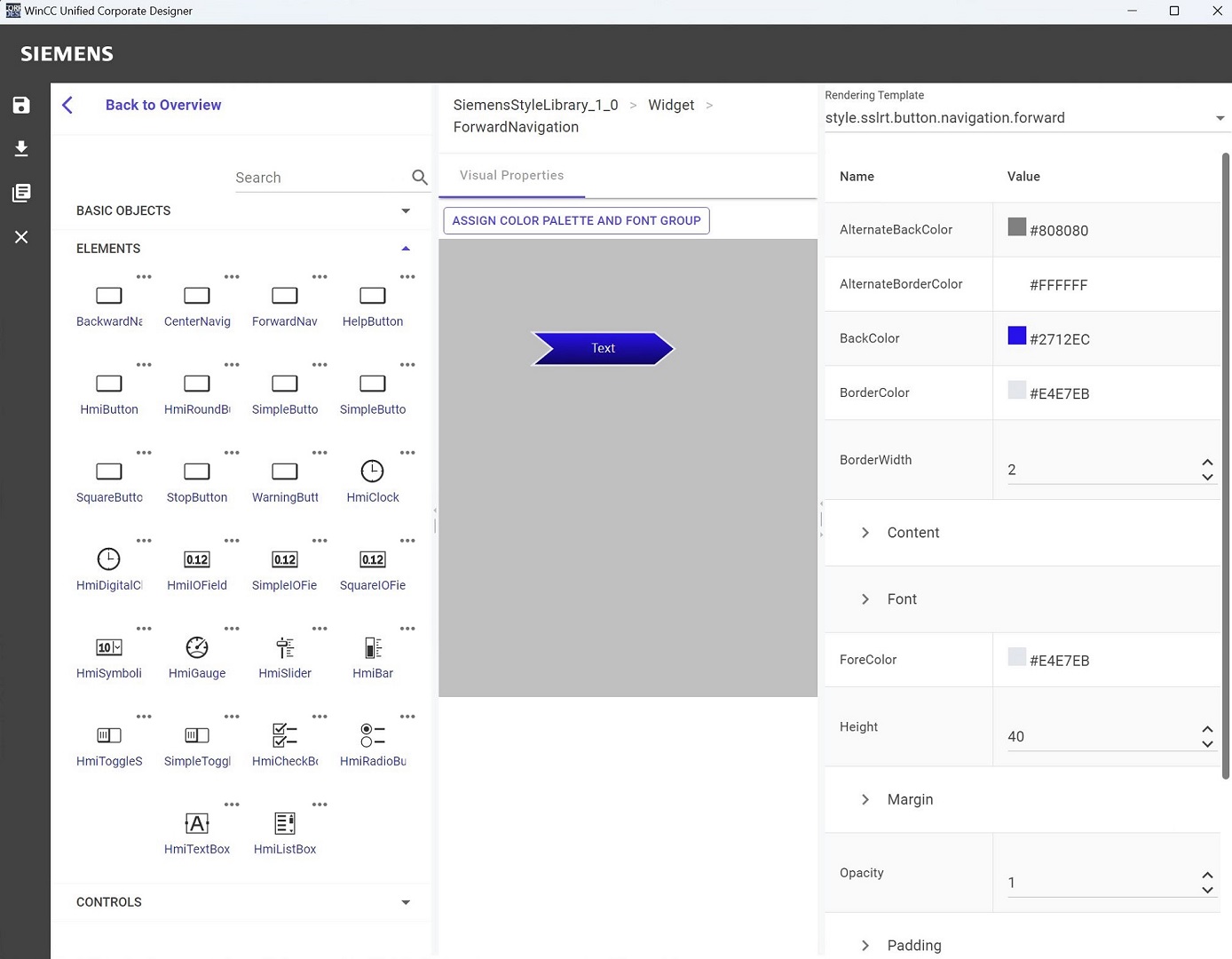Screen dimensions: 1232x959
Task: Select the HmiToggleSwitch element icon
Action: 109,735
